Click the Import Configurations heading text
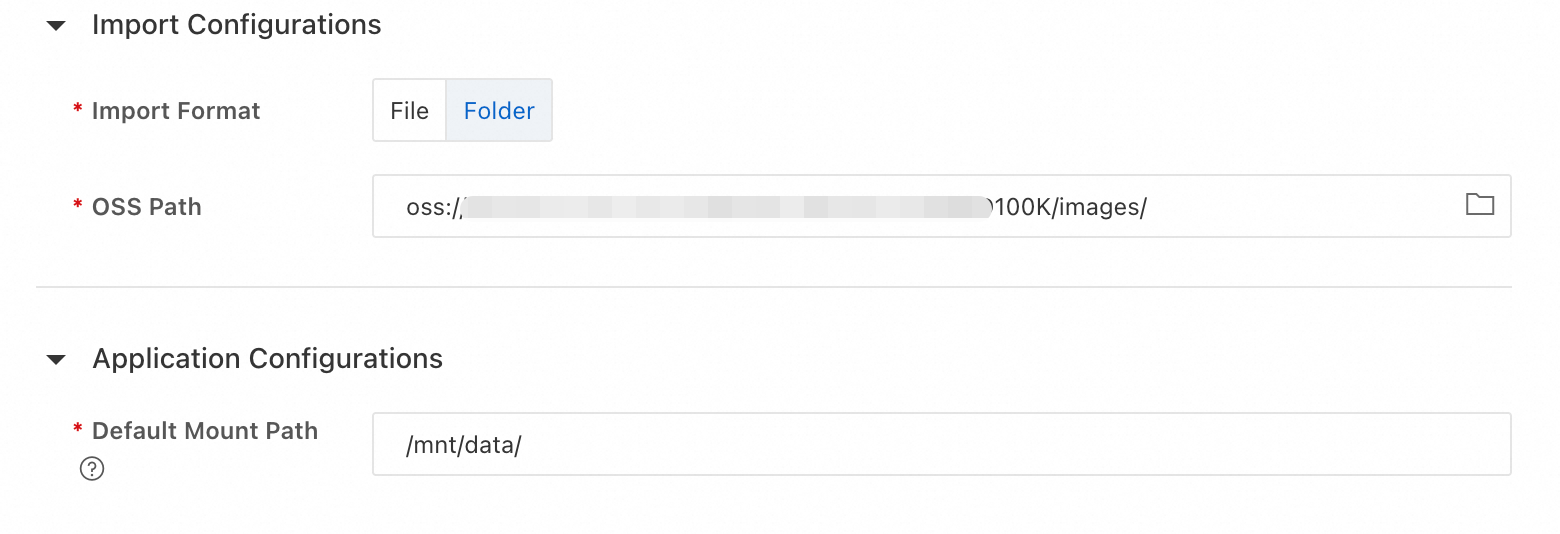Image resolution: width=1560 pixels, height=534 pixels. tap(236, 25)
